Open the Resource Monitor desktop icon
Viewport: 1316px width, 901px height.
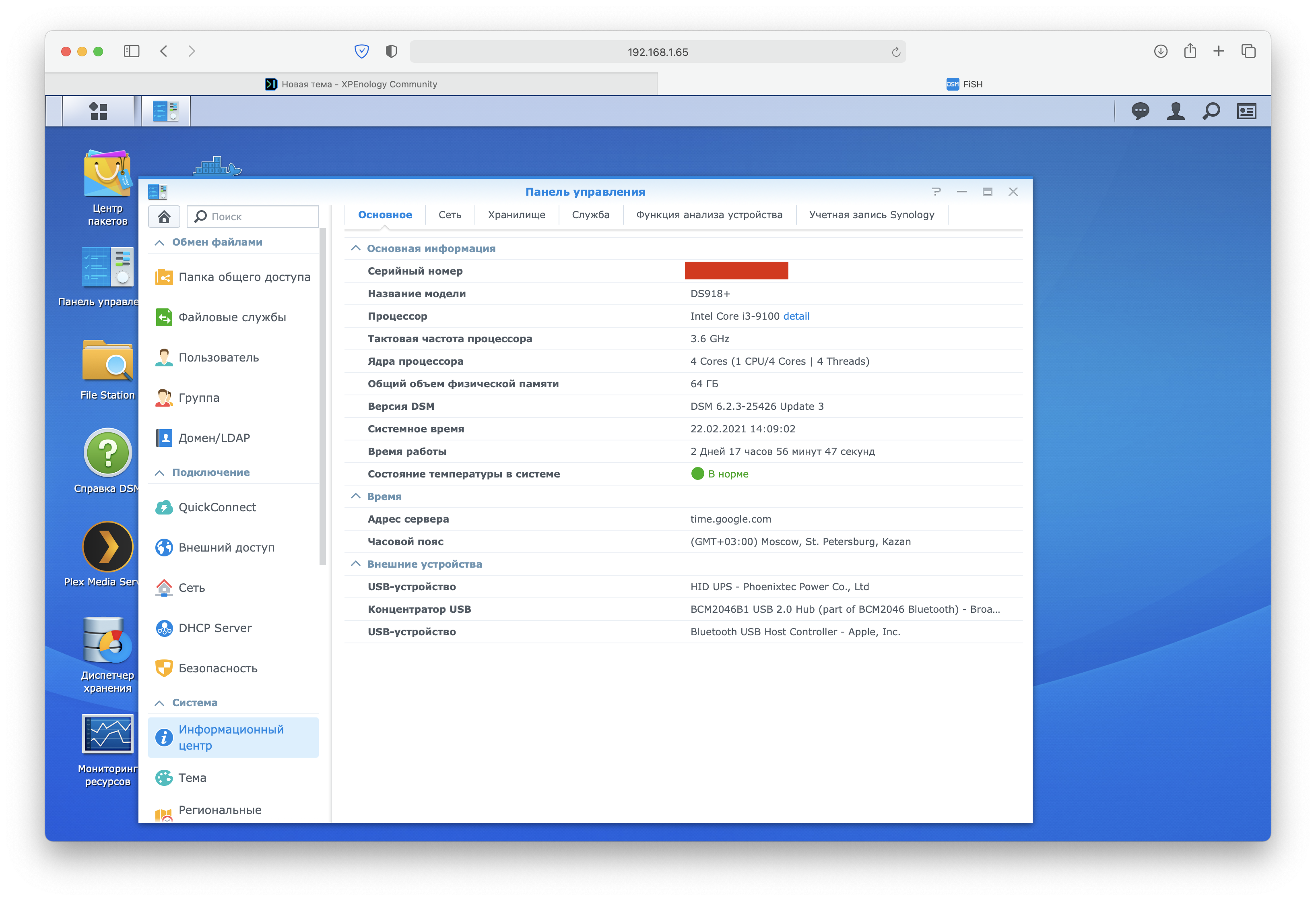point(107,734)
